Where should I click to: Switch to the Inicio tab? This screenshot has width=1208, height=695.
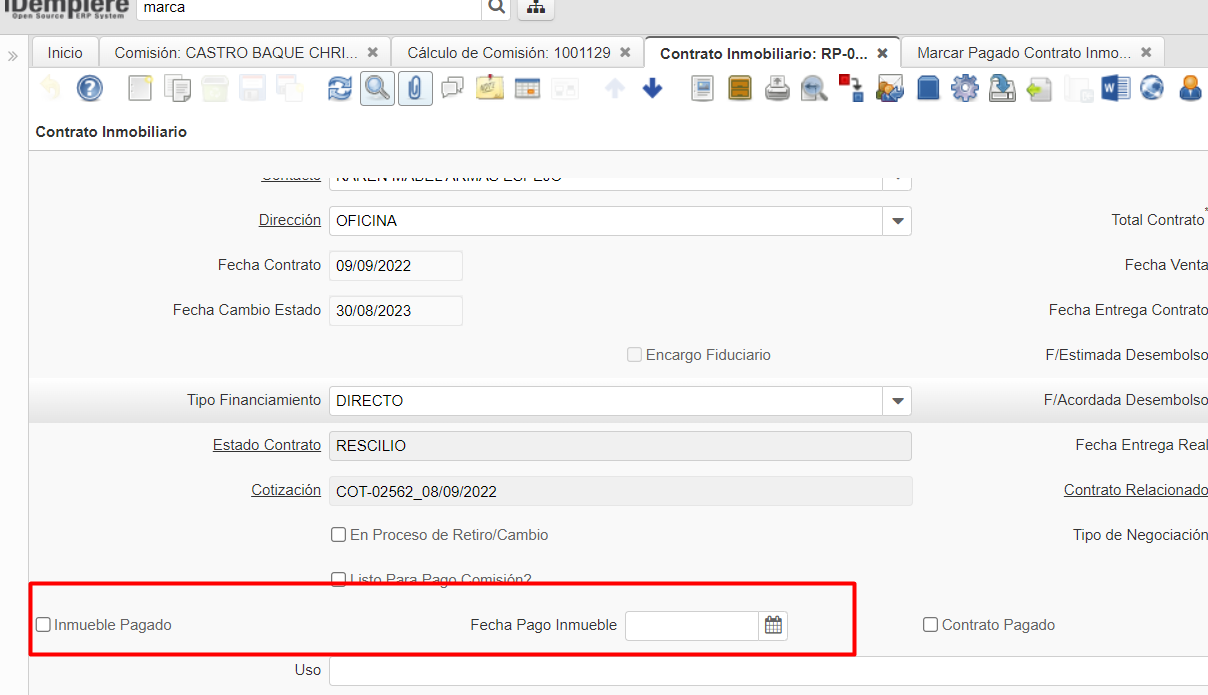65,52
